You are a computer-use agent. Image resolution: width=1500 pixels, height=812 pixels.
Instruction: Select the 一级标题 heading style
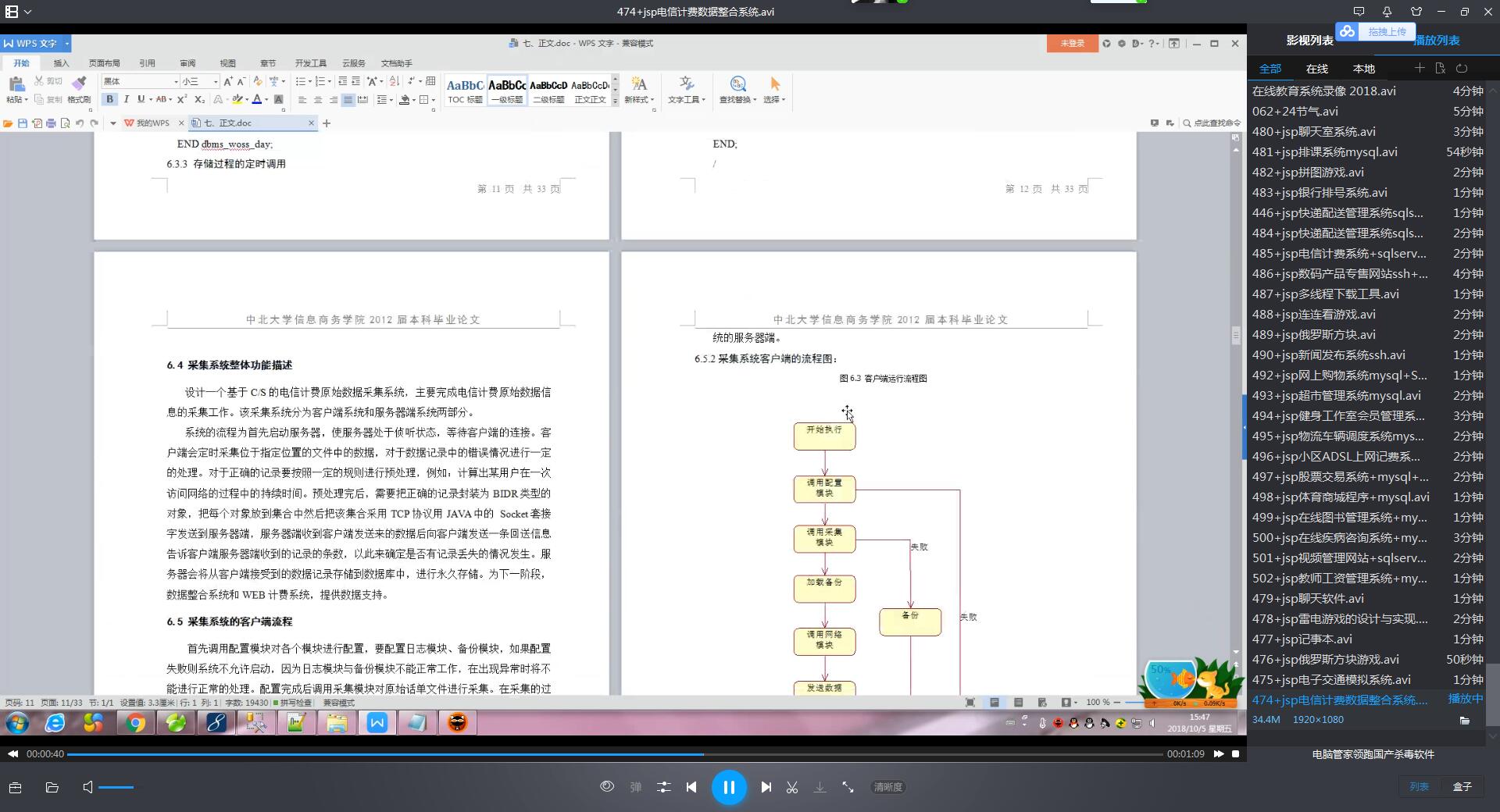coord(507,91)
